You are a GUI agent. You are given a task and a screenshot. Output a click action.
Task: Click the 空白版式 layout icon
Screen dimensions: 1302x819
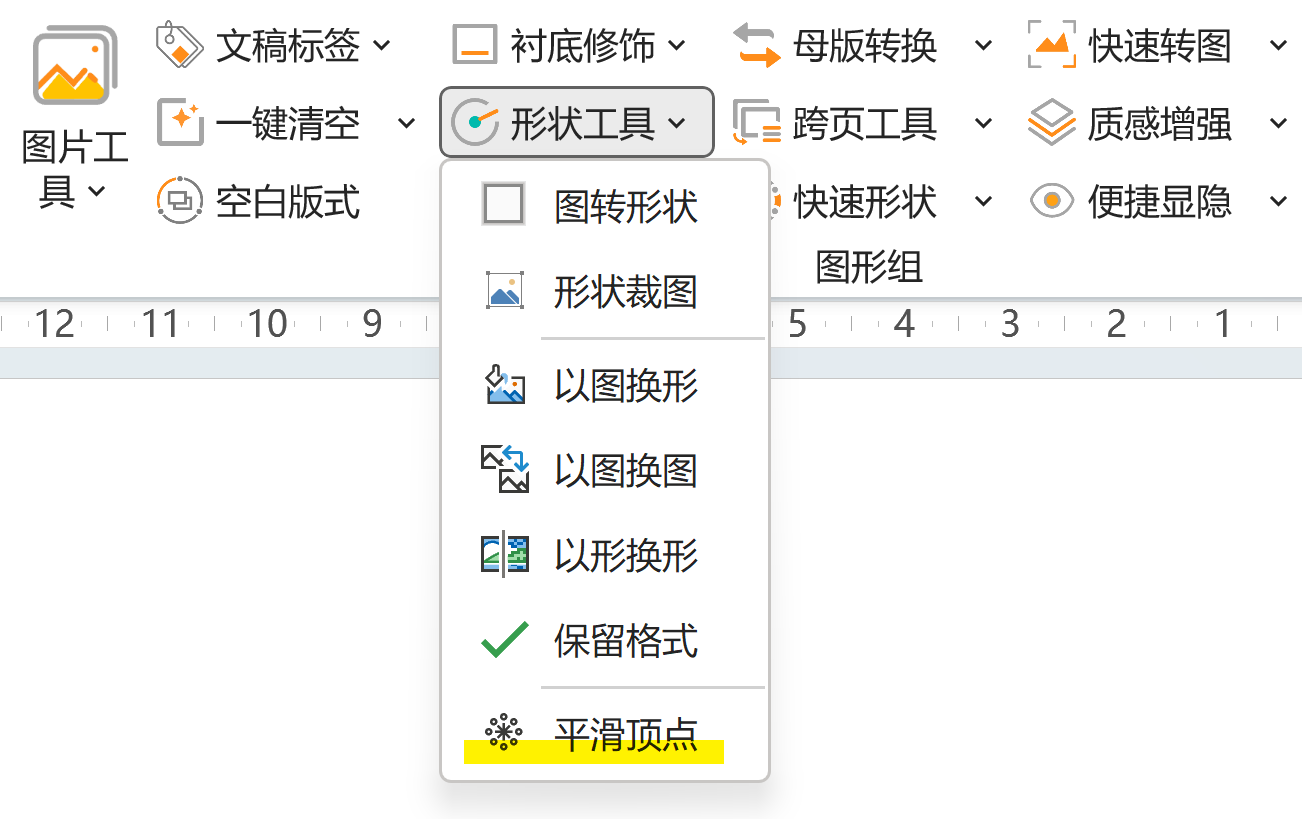coord(180,202)
